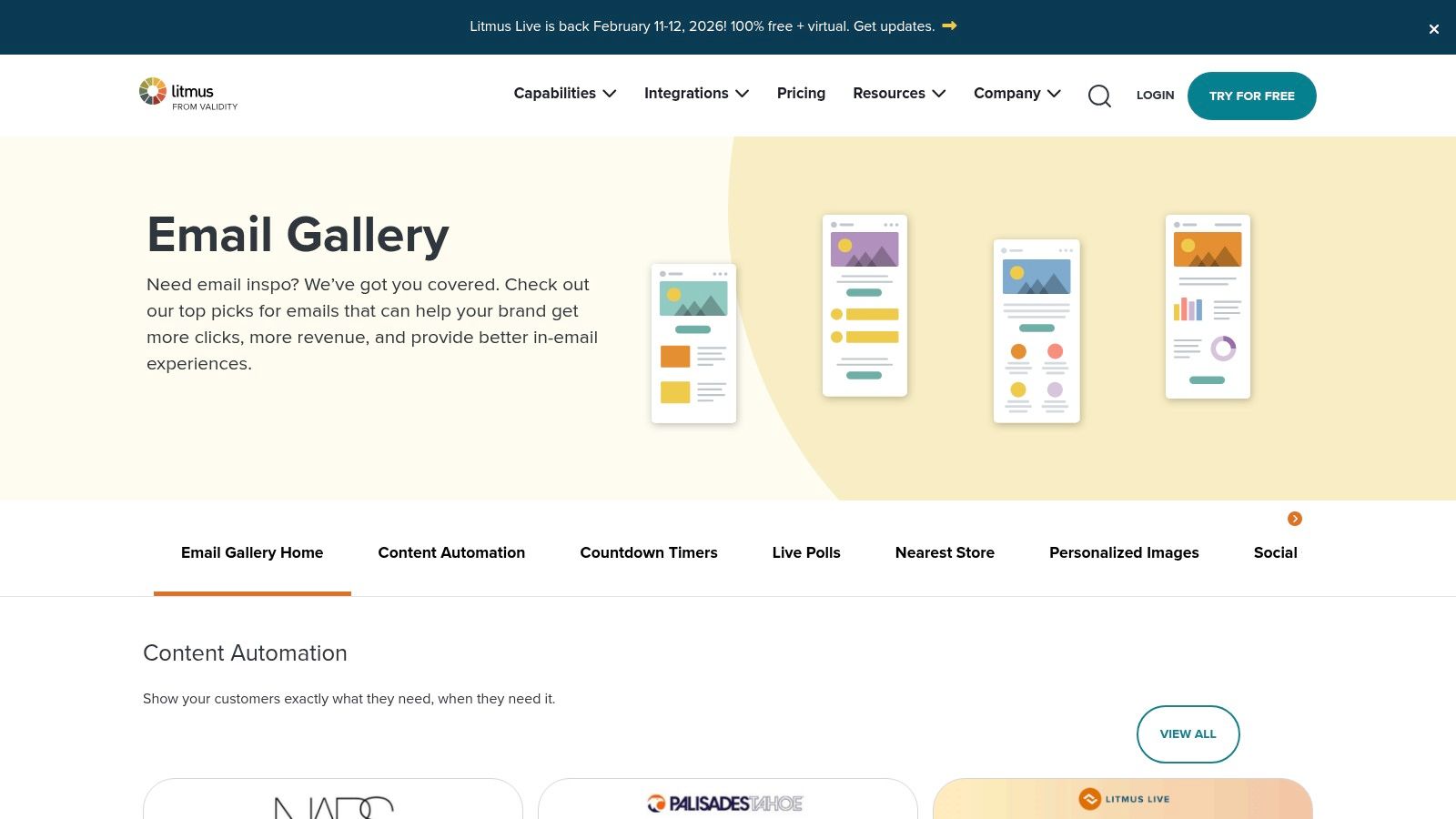
Task: Select the Nearest Store tab
Action: pos(945,552)
